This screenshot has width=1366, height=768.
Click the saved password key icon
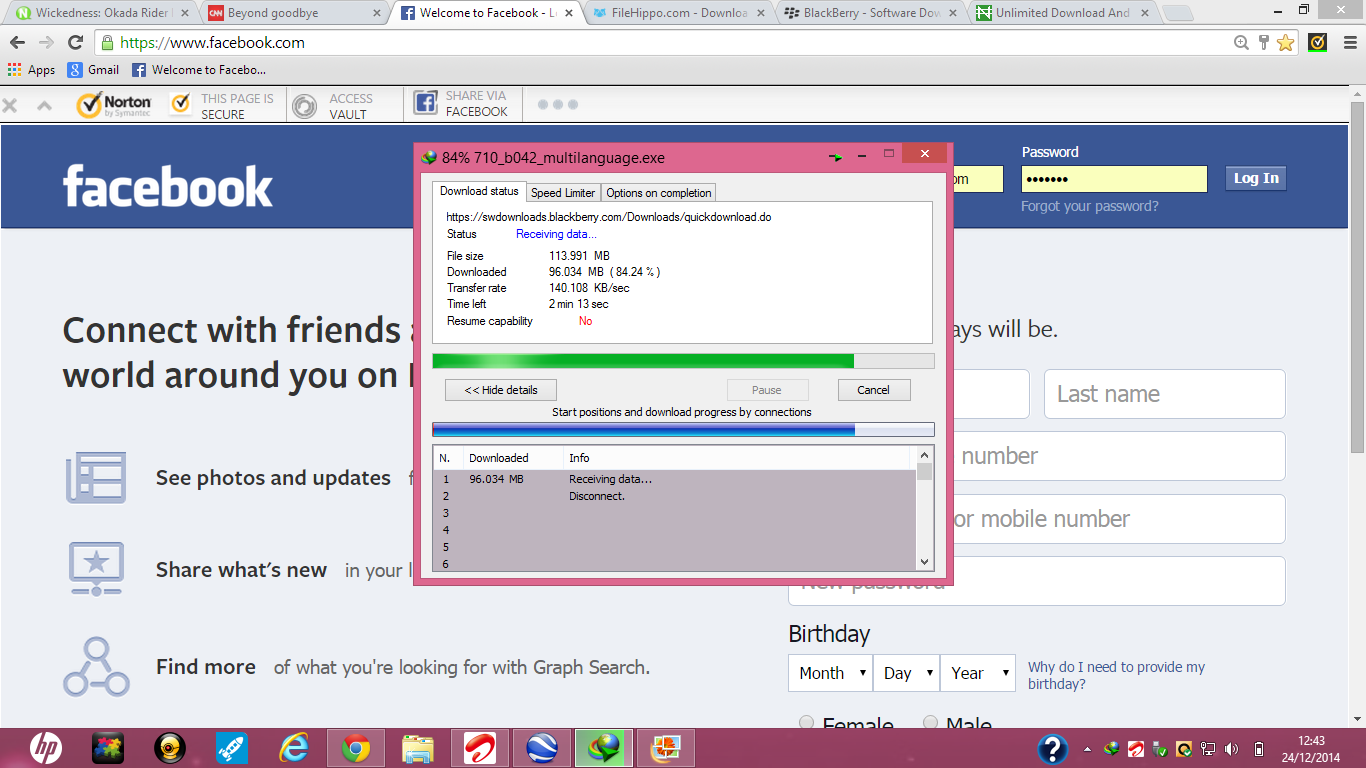1264,43
